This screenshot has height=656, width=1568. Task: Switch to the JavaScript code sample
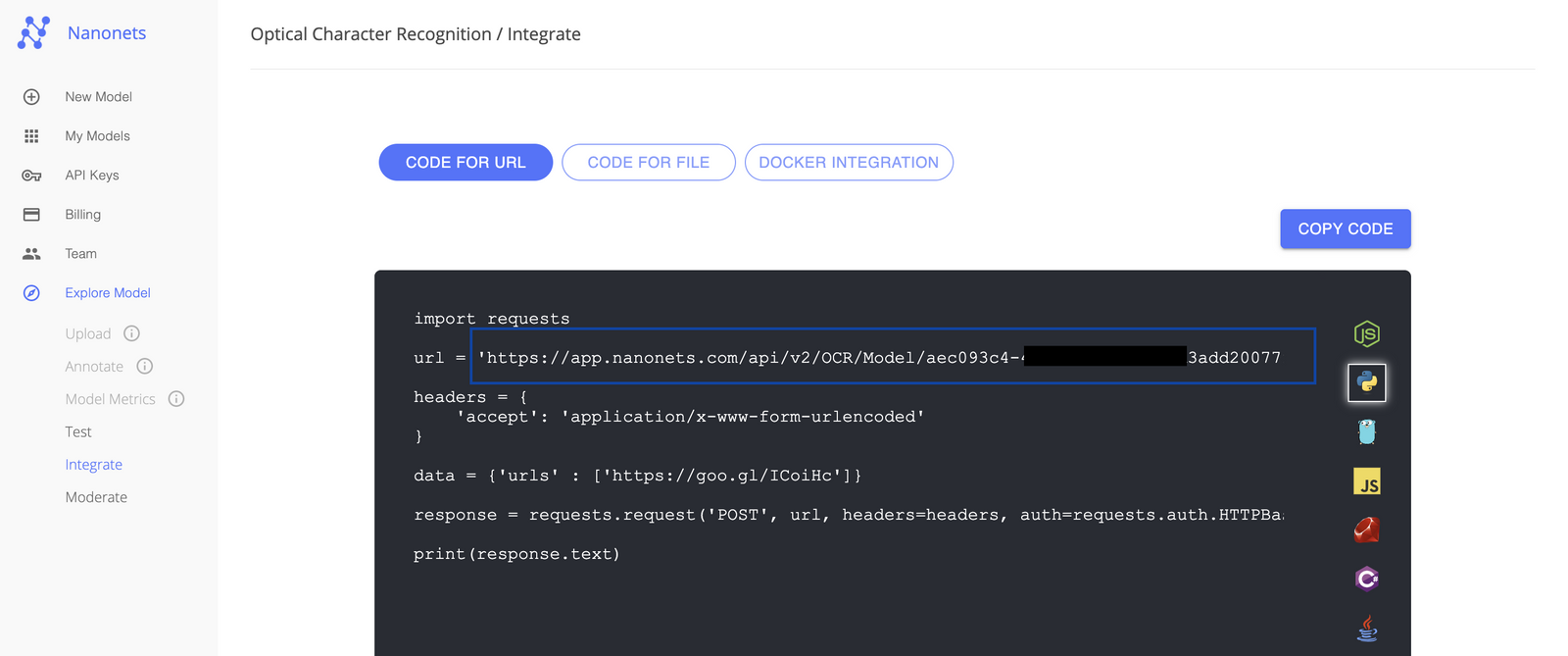1366,481
